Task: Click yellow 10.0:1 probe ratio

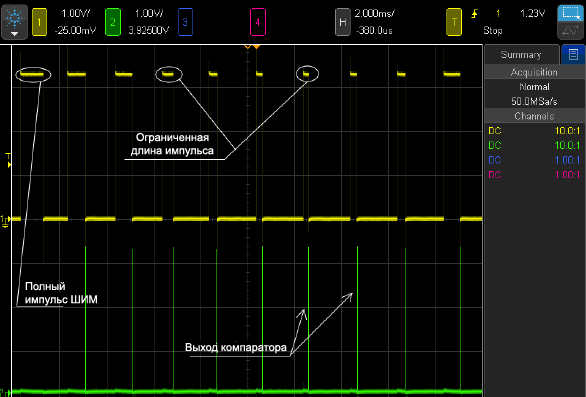Action: 567,131
